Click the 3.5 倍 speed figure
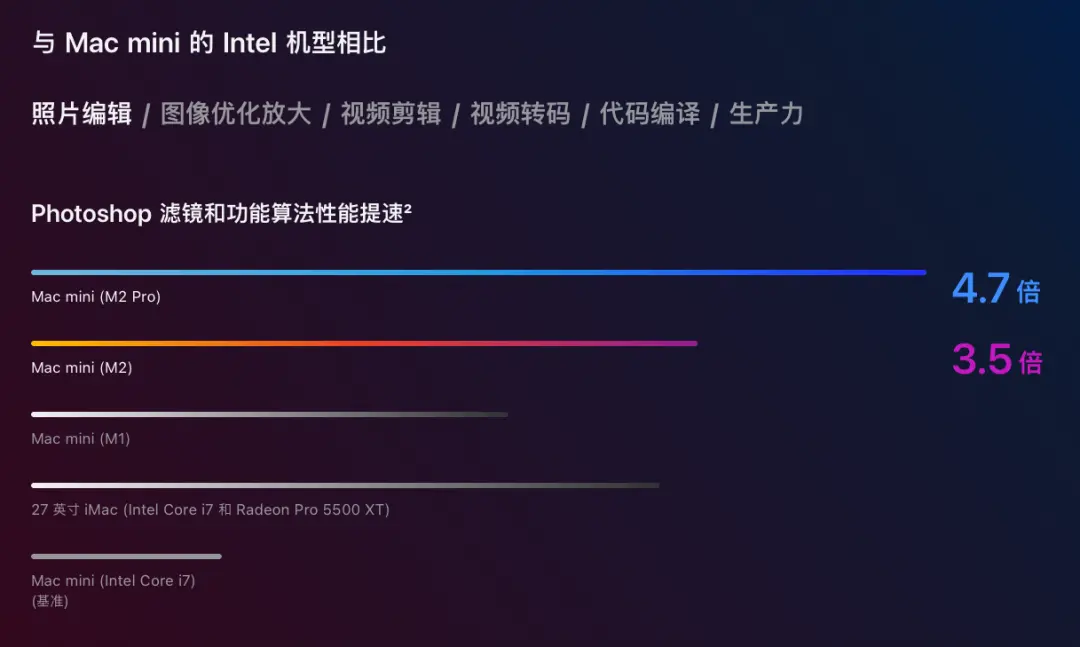 click(x=997, y=359)
